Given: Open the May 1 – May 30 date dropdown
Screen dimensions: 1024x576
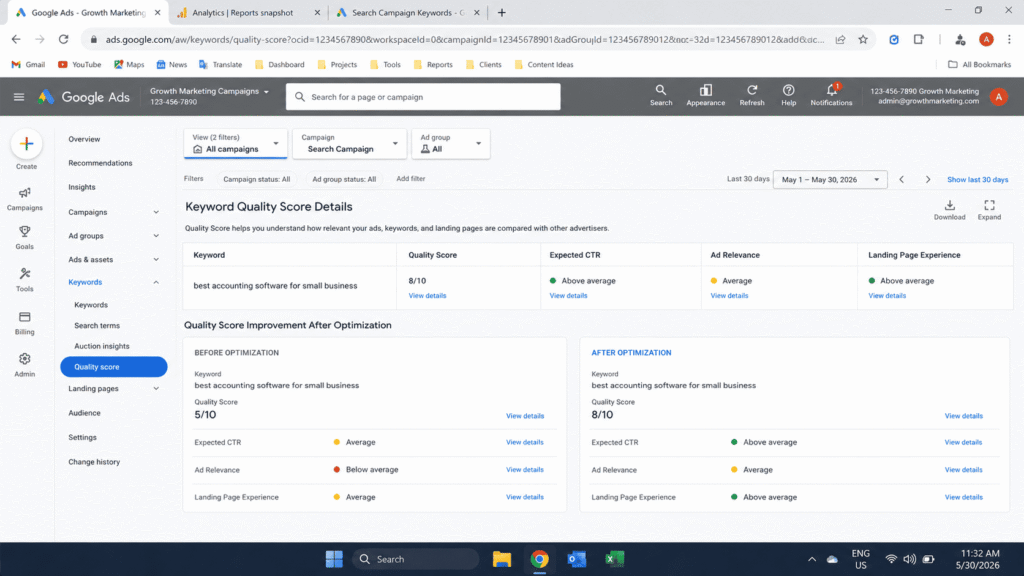Looking at the screenshot, I should [830, 180].
